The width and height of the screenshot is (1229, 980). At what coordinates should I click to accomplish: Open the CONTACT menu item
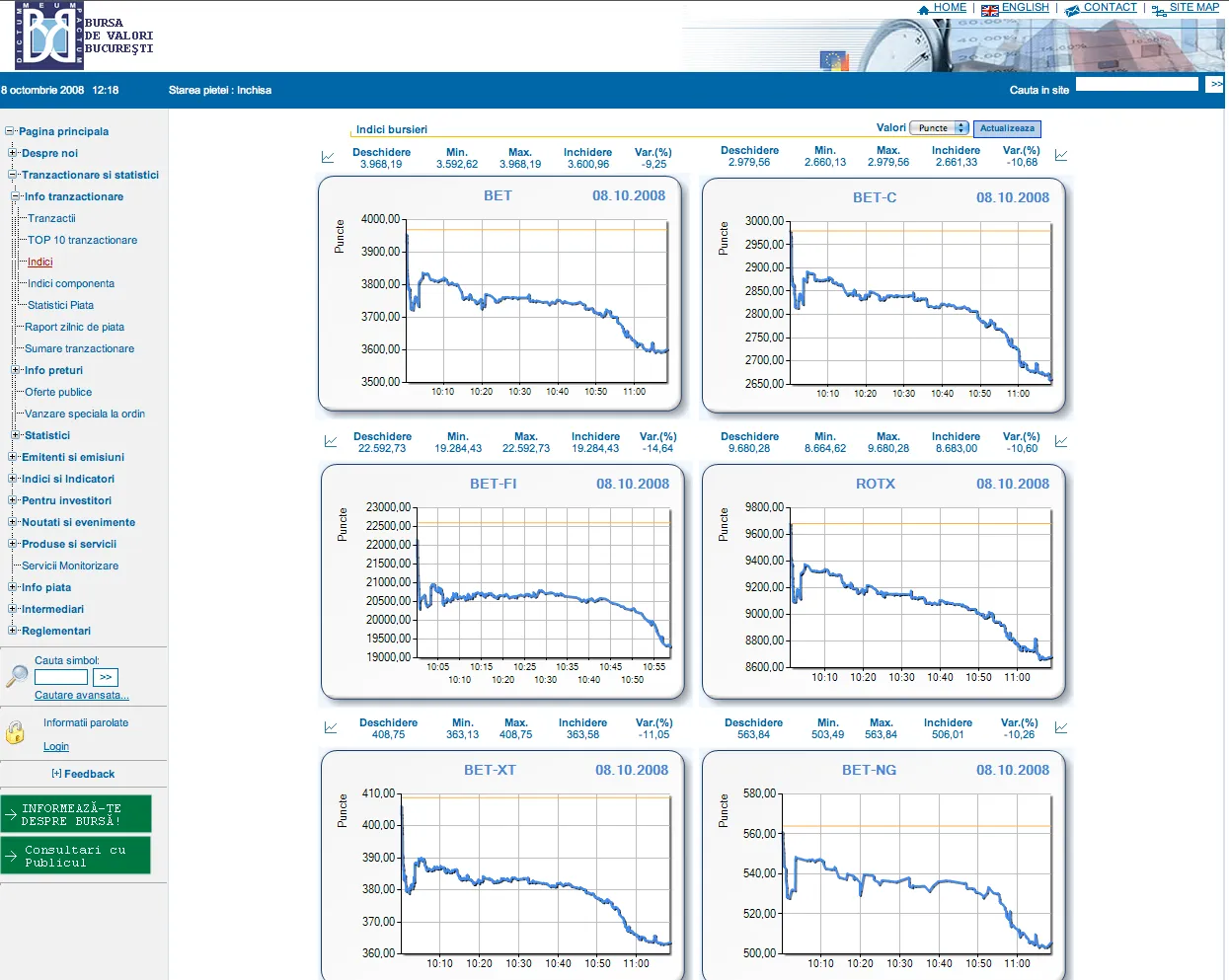click(1110, 8)
